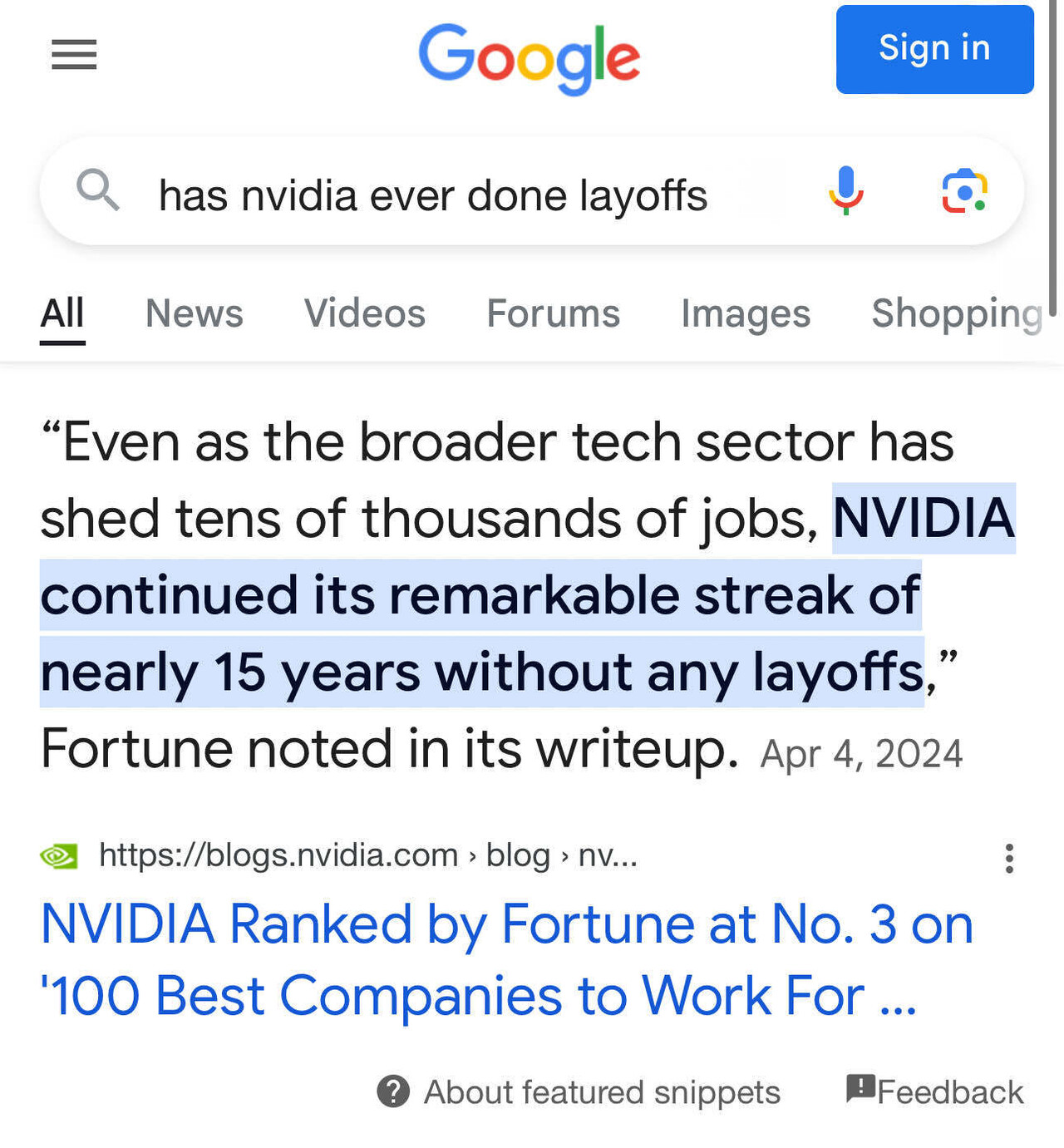Click the magnifying glass search icon

tap(98, 191)
